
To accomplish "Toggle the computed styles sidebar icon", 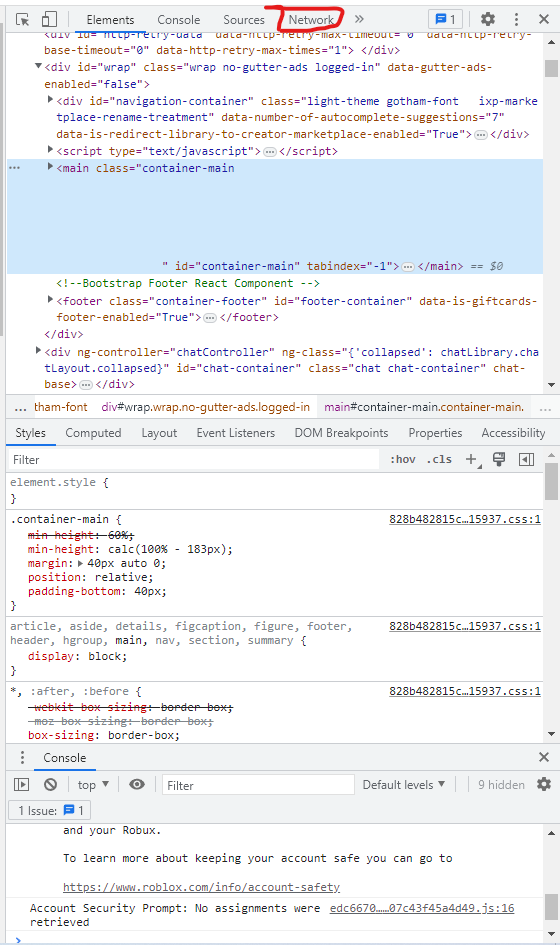I will (526, 460).
